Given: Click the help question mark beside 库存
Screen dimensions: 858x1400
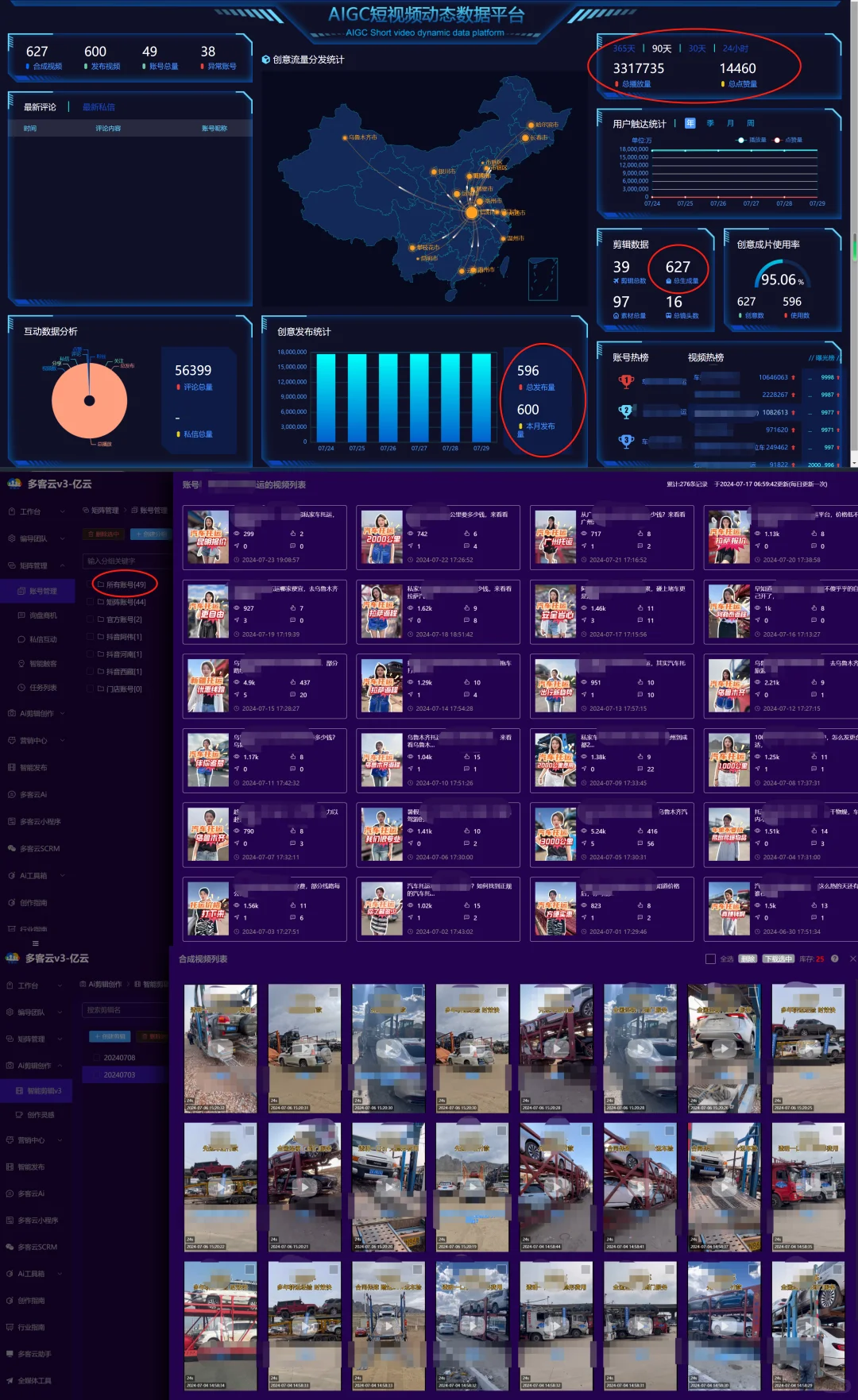Looking at the screenshot, I should [835, 958].
